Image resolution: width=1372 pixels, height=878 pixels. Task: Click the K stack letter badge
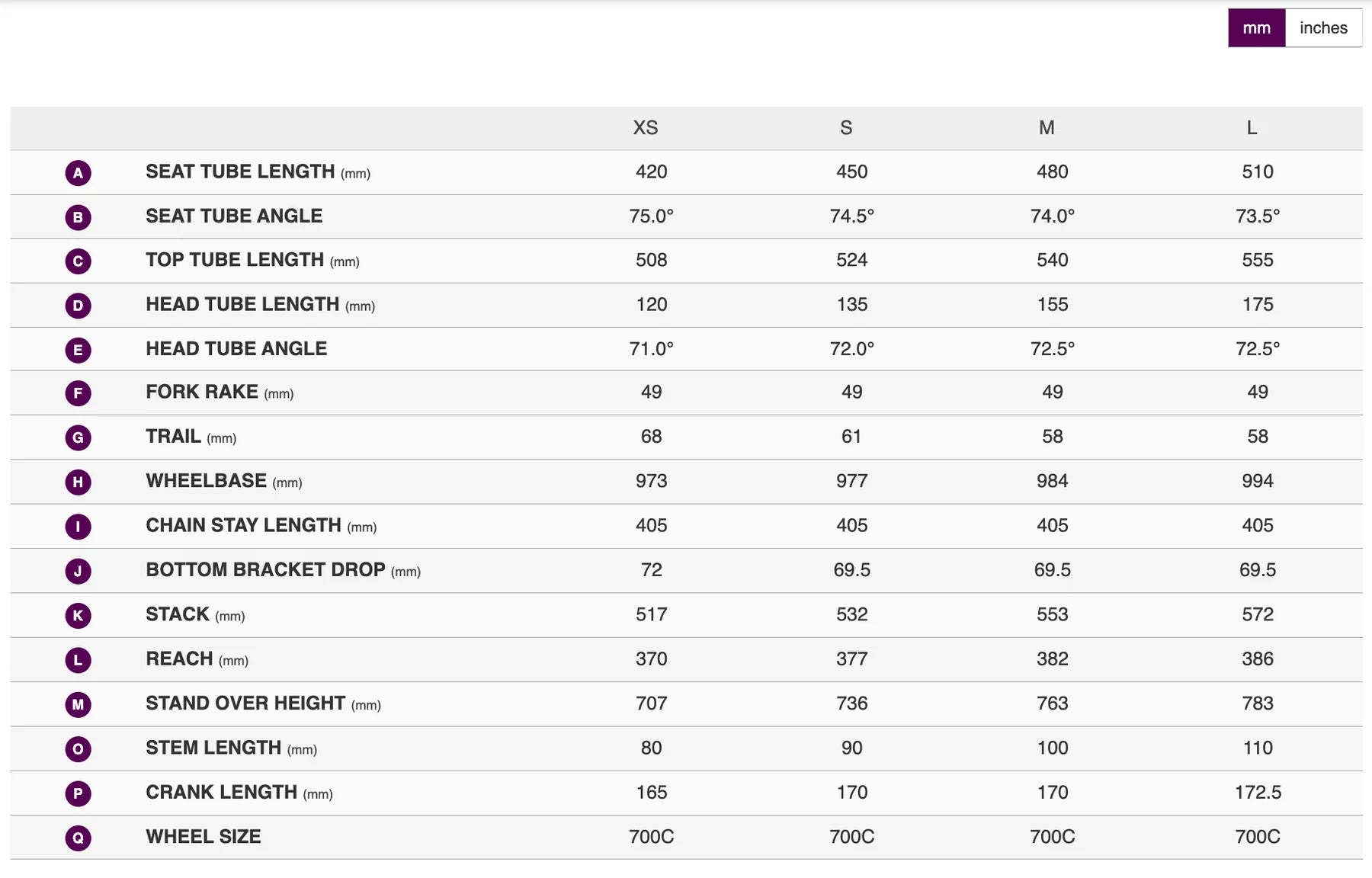click(78, 615)
